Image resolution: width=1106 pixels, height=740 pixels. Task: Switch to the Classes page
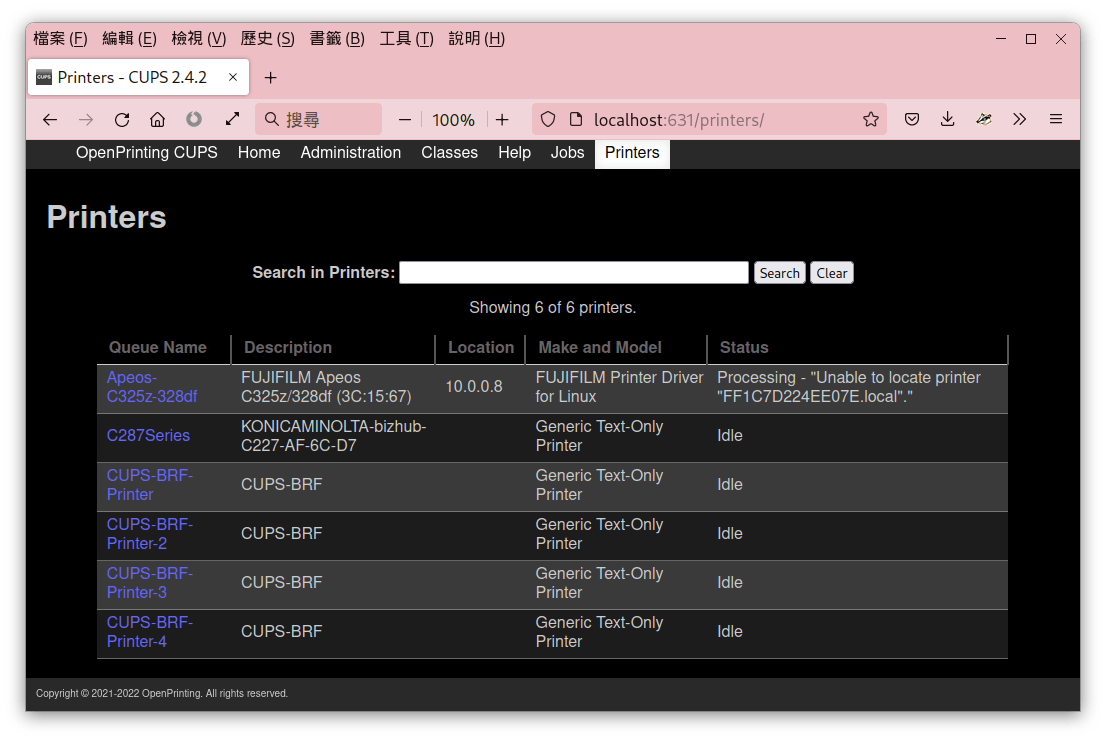(x=449, y=153)
